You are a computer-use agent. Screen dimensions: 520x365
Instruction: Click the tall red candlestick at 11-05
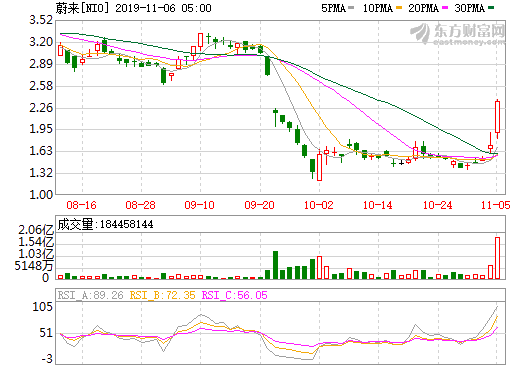pos(497,119)
